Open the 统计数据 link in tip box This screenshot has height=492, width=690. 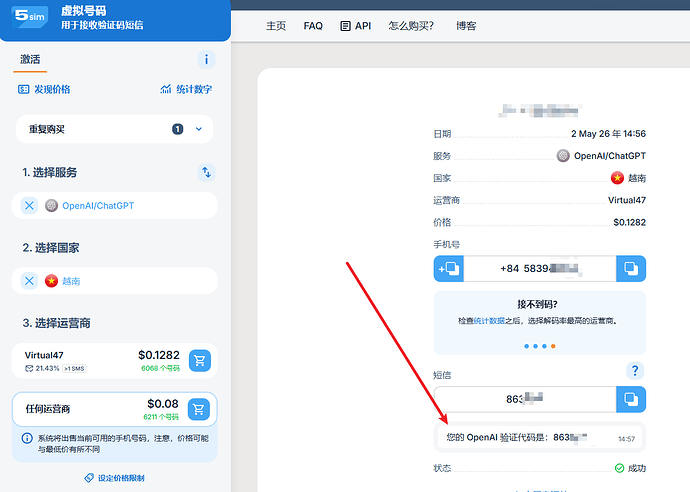pos(489,321)
